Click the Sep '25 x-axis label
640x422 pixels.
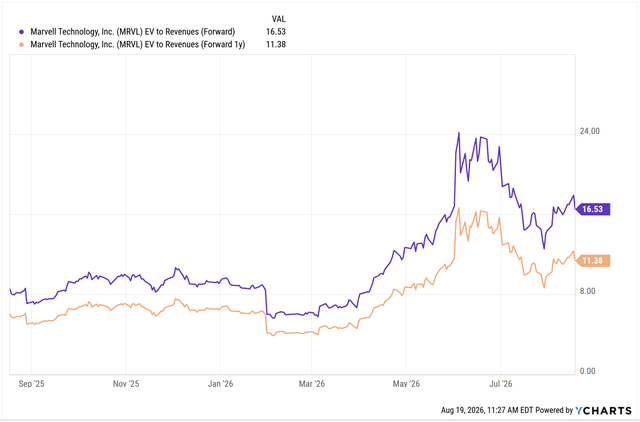tap(31, 384)
